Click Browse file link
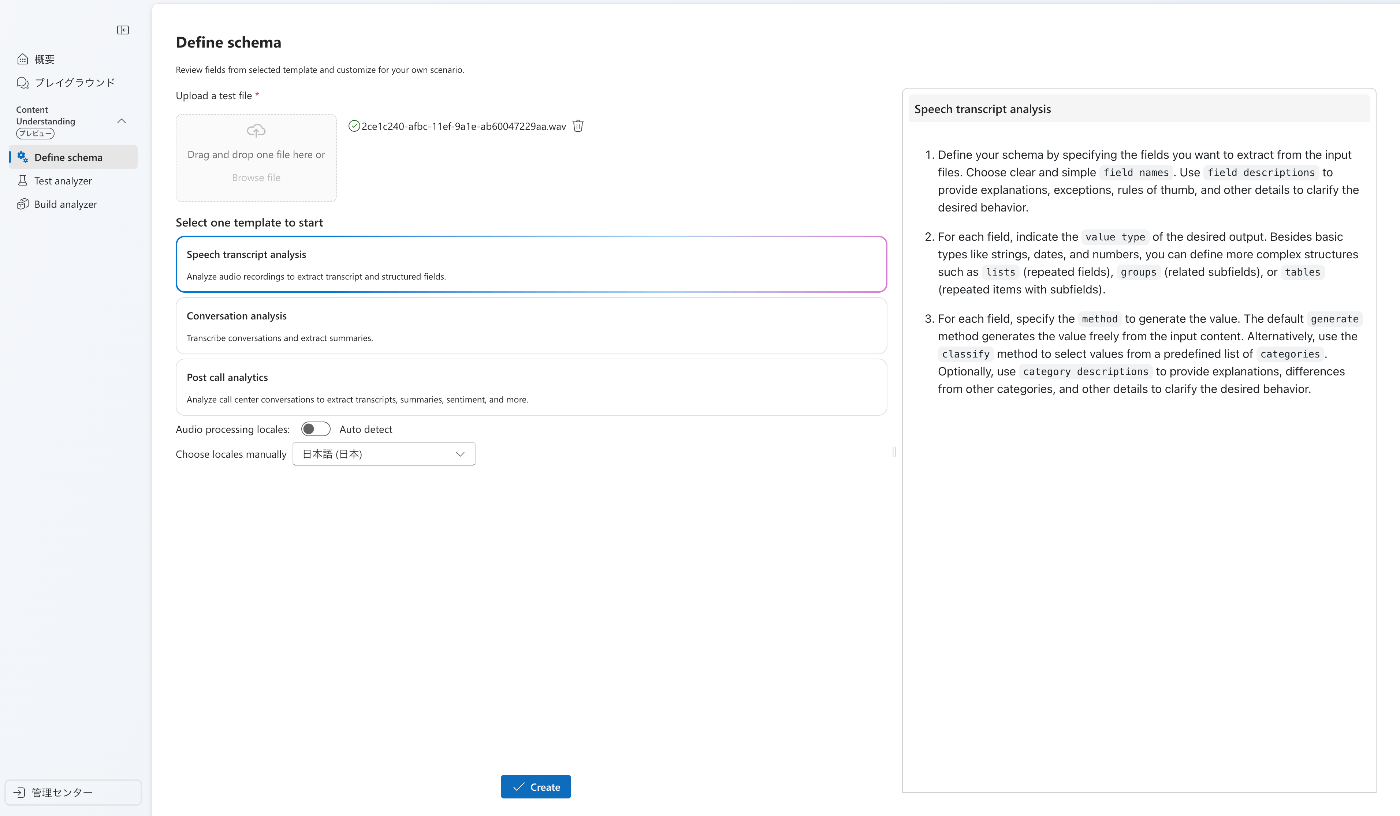Viewport: 1400px width, 816px height. (256, 178)
